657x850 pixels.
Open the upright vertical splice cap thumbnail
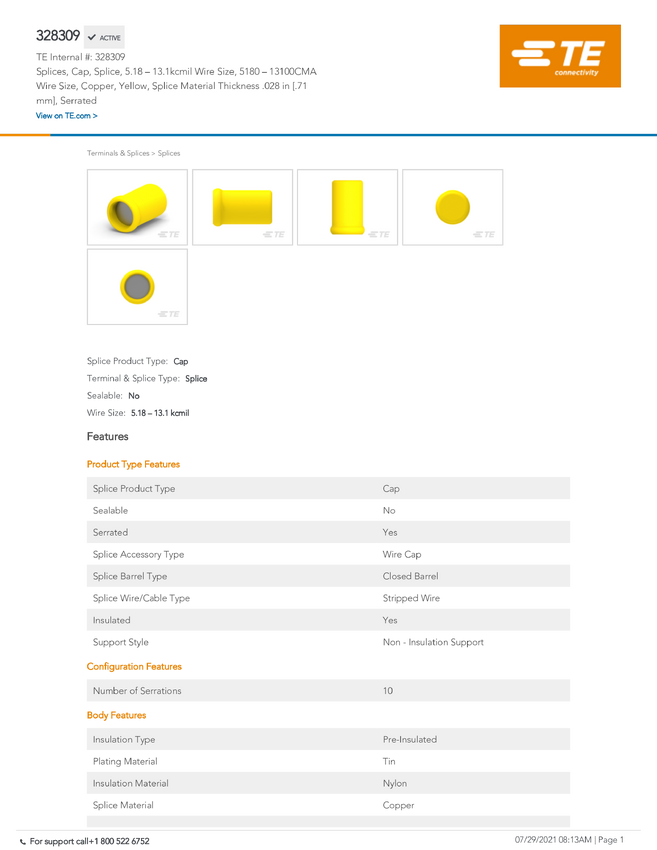pyautogui.click(x=347, y=207)
